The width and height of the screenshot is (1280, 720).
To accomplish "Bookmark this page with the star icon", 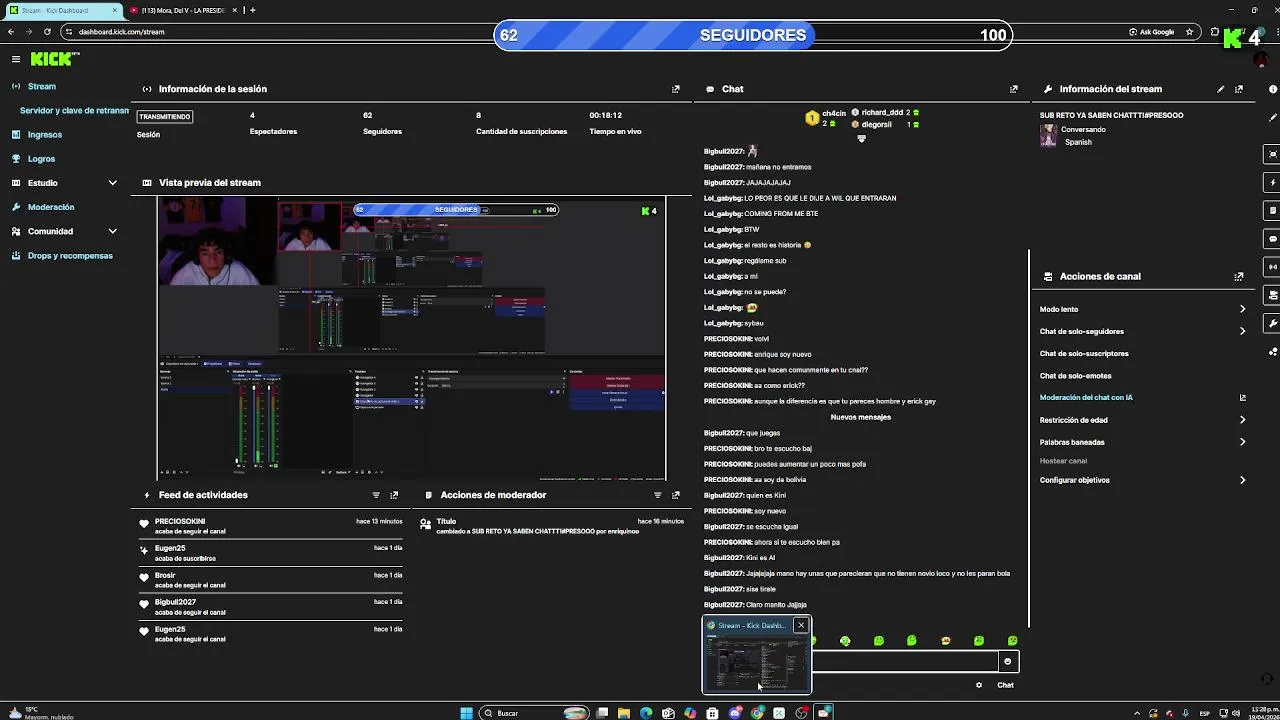I will [x=1189, y=32].
